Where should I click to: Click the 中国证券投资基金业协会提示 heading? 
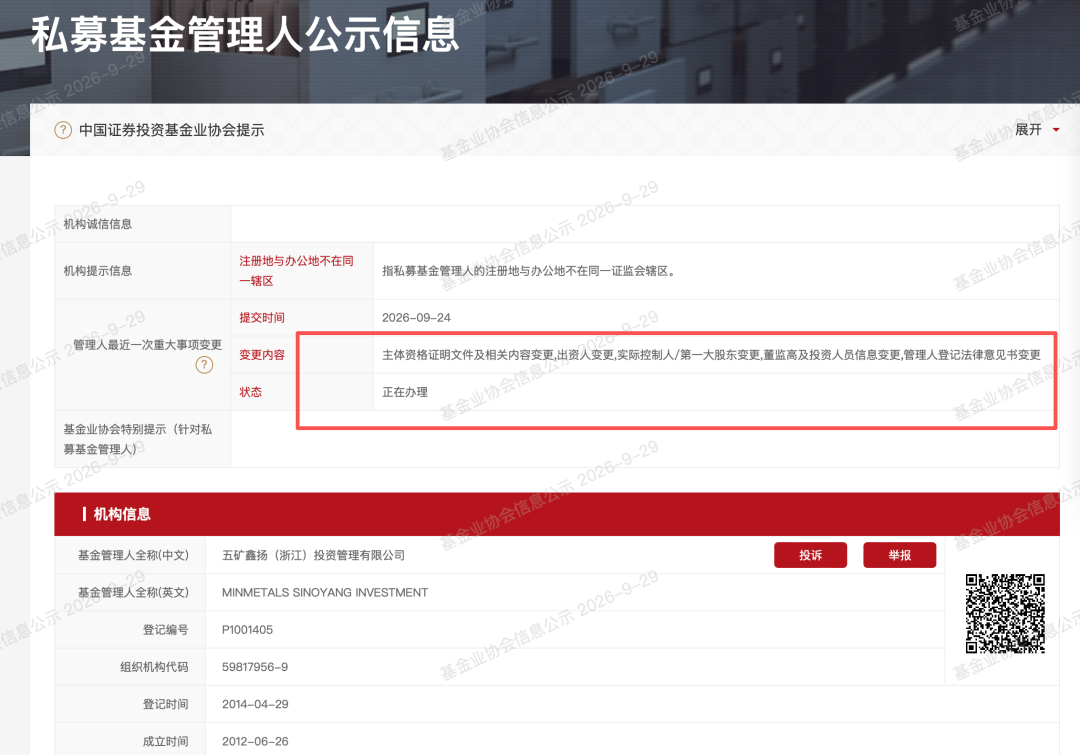[172, 130]
